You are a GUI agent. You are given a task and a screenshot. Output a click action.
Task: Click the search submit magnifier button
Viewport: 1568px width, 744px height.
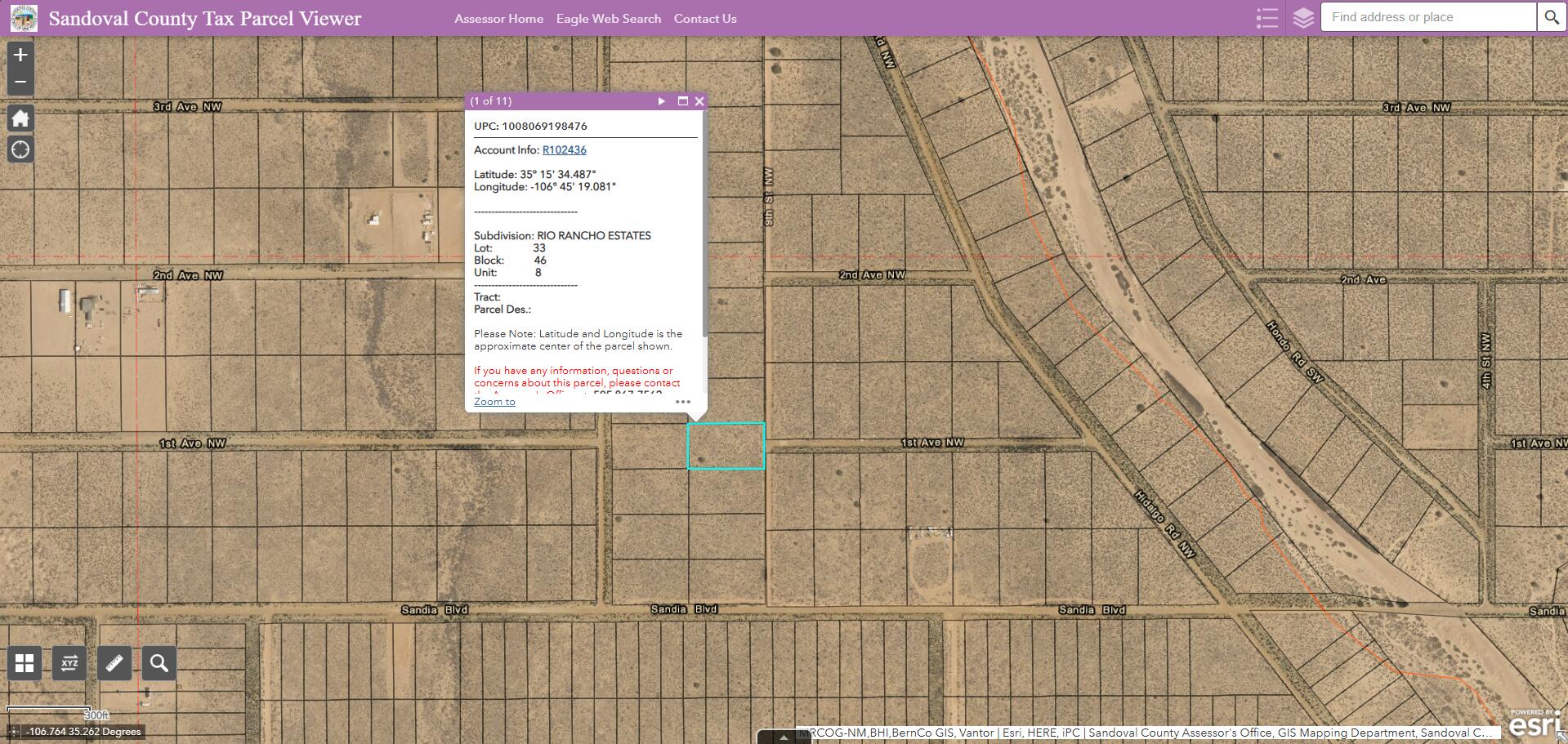1550,17
